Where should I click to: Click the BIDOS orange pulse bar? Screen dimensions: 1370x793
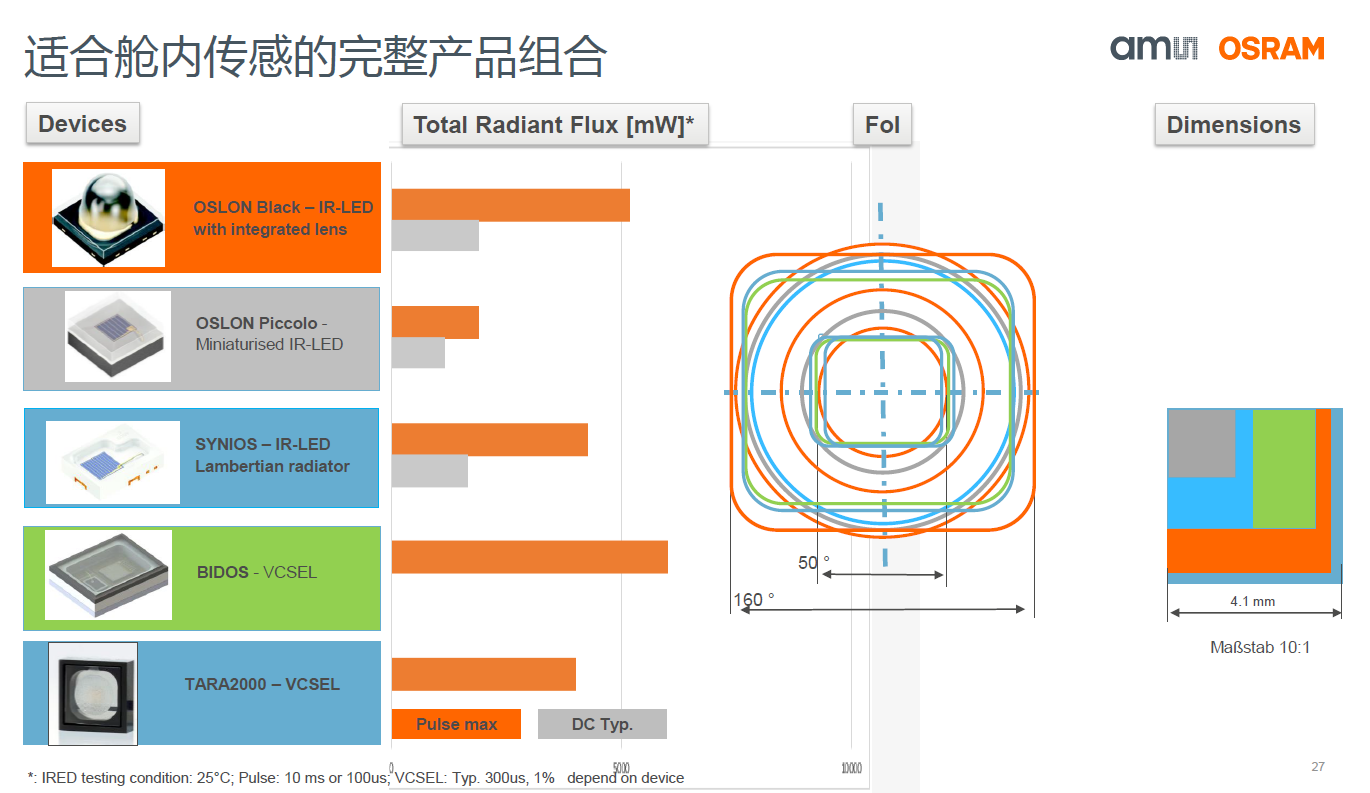(x=529, y=557)
